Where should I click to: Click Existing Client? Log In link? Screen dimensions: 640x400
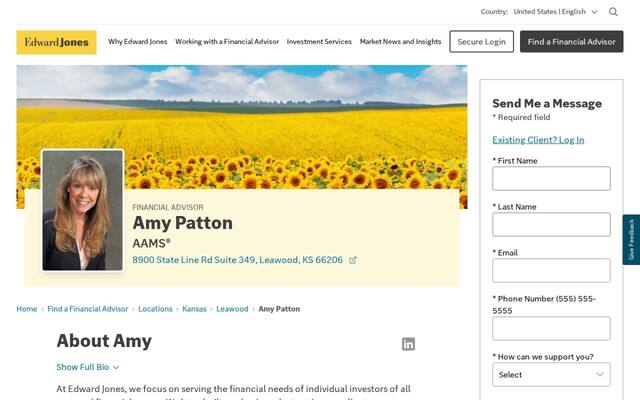click(538, 140)
